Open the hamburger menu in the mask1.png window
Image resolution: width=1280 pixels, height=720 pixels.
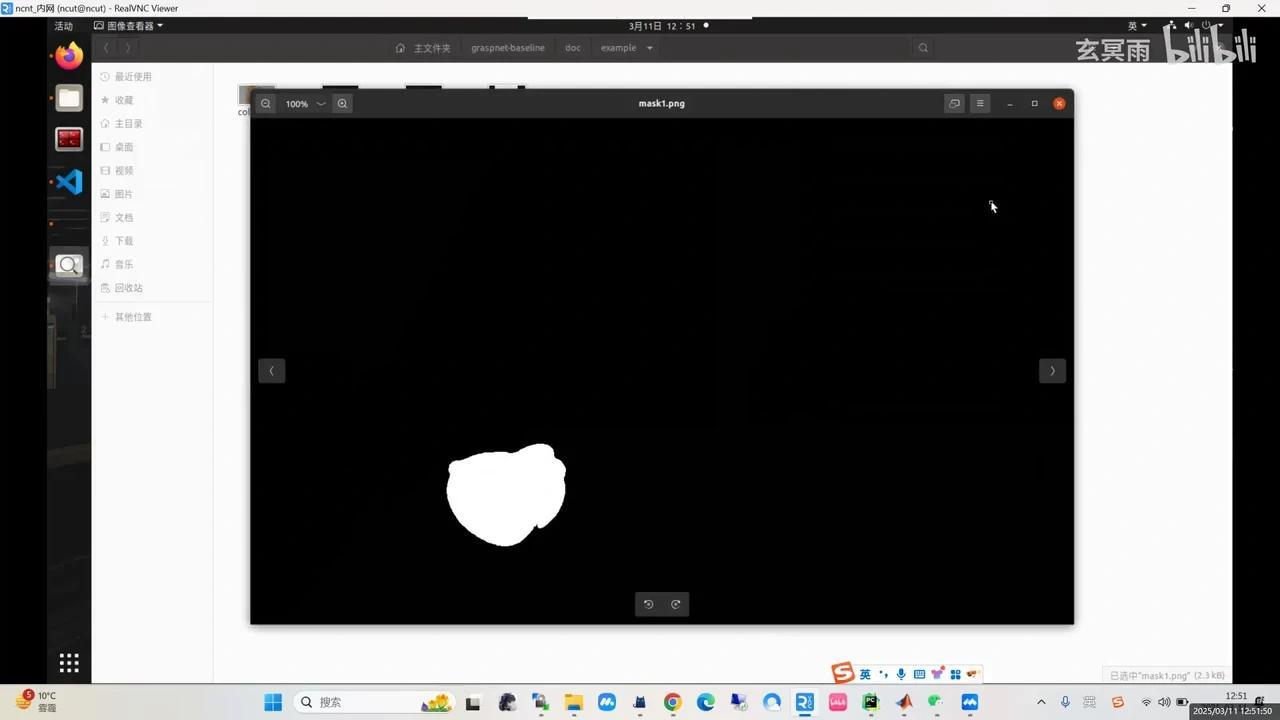pos(980,103)
